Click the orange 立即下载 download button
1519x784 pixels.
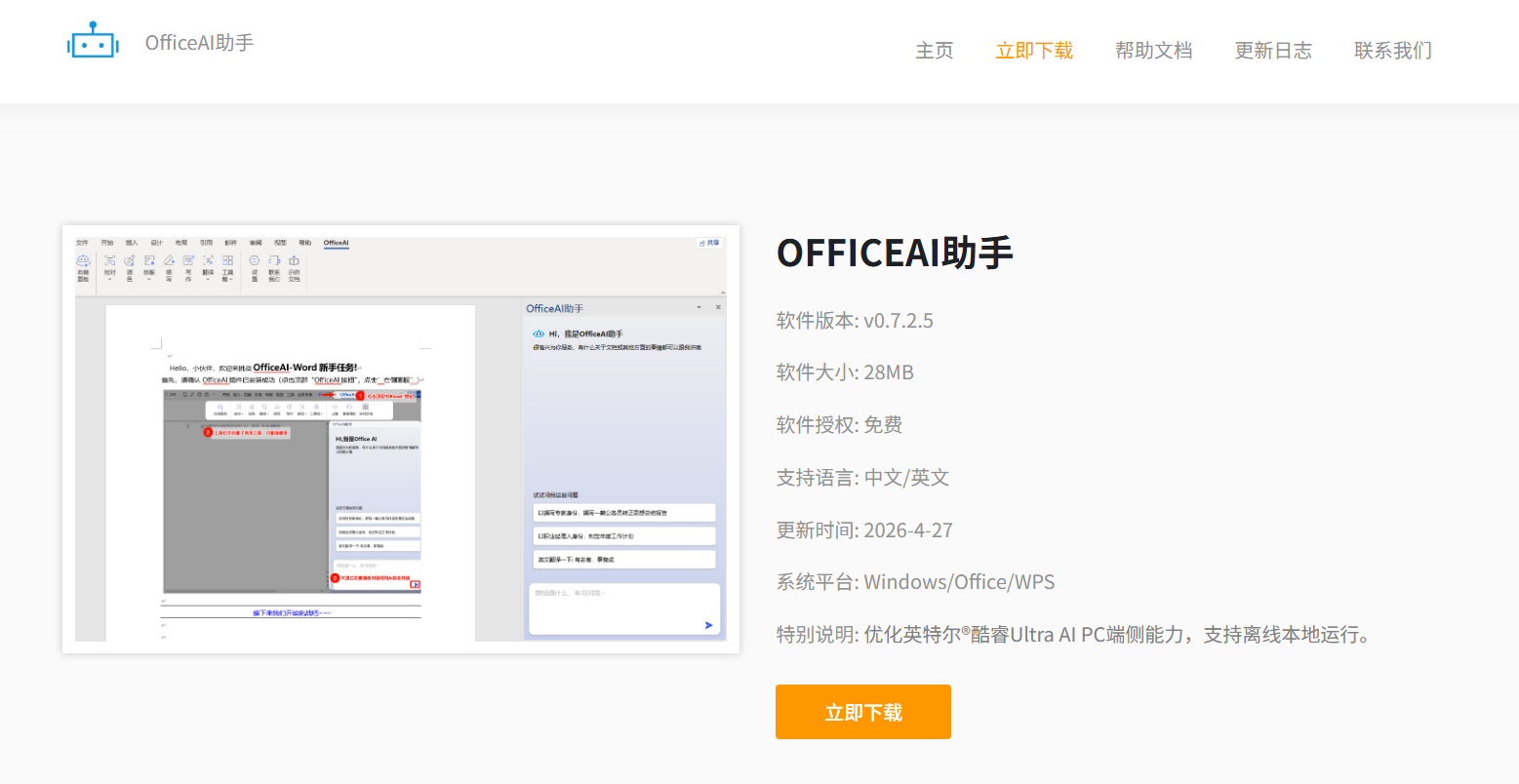863,712
